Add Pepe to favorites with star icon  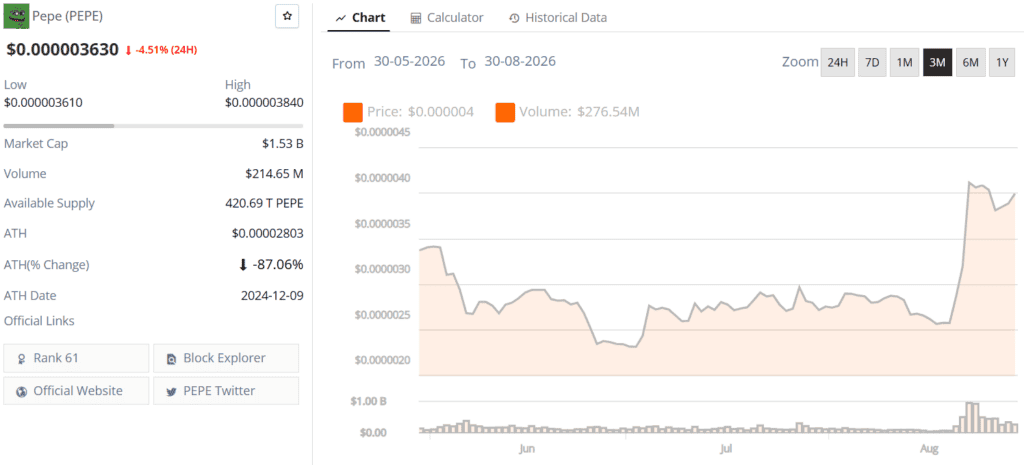(287, 16)
